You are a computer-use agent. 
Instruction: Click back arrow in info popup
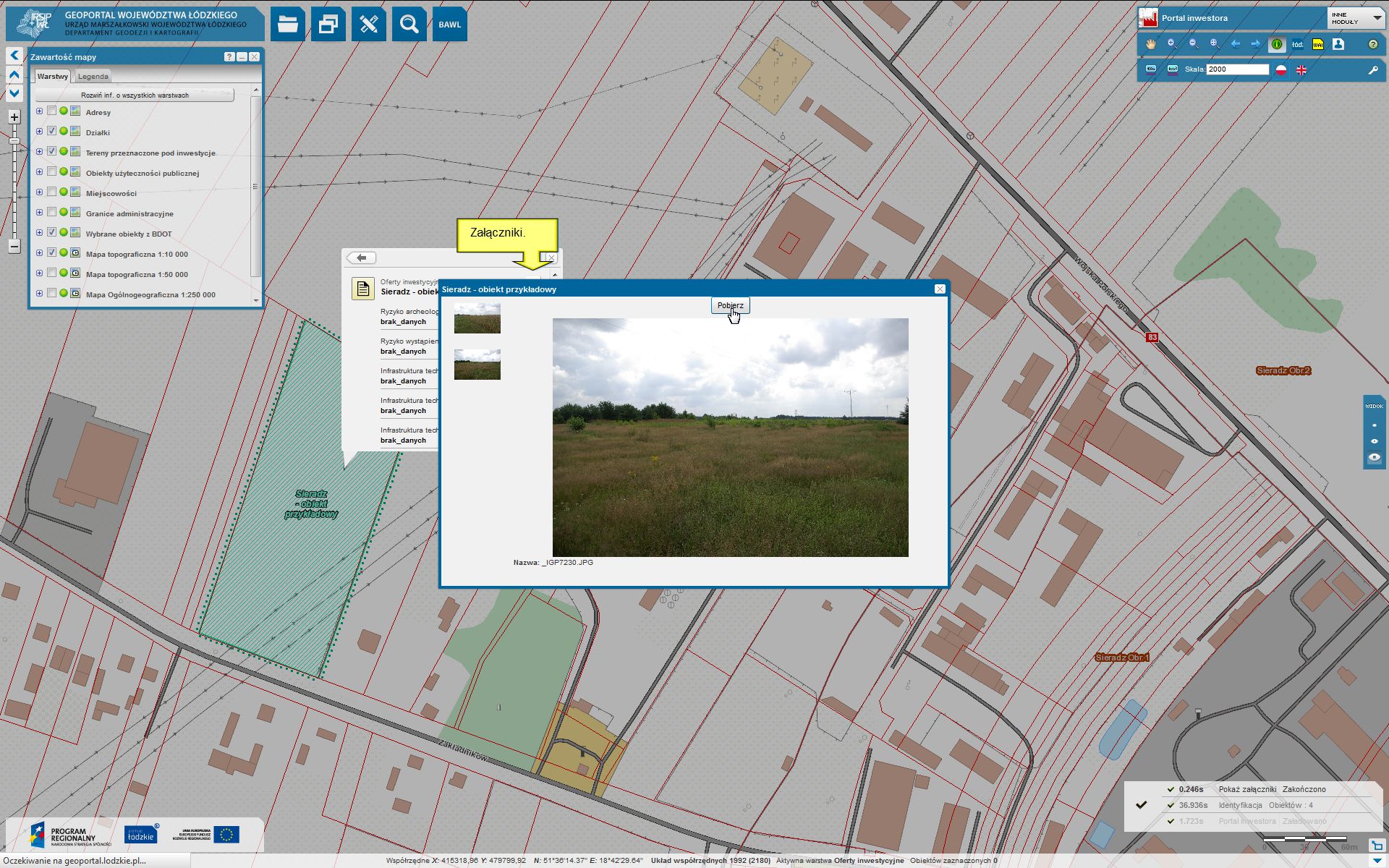coord(361,258)
